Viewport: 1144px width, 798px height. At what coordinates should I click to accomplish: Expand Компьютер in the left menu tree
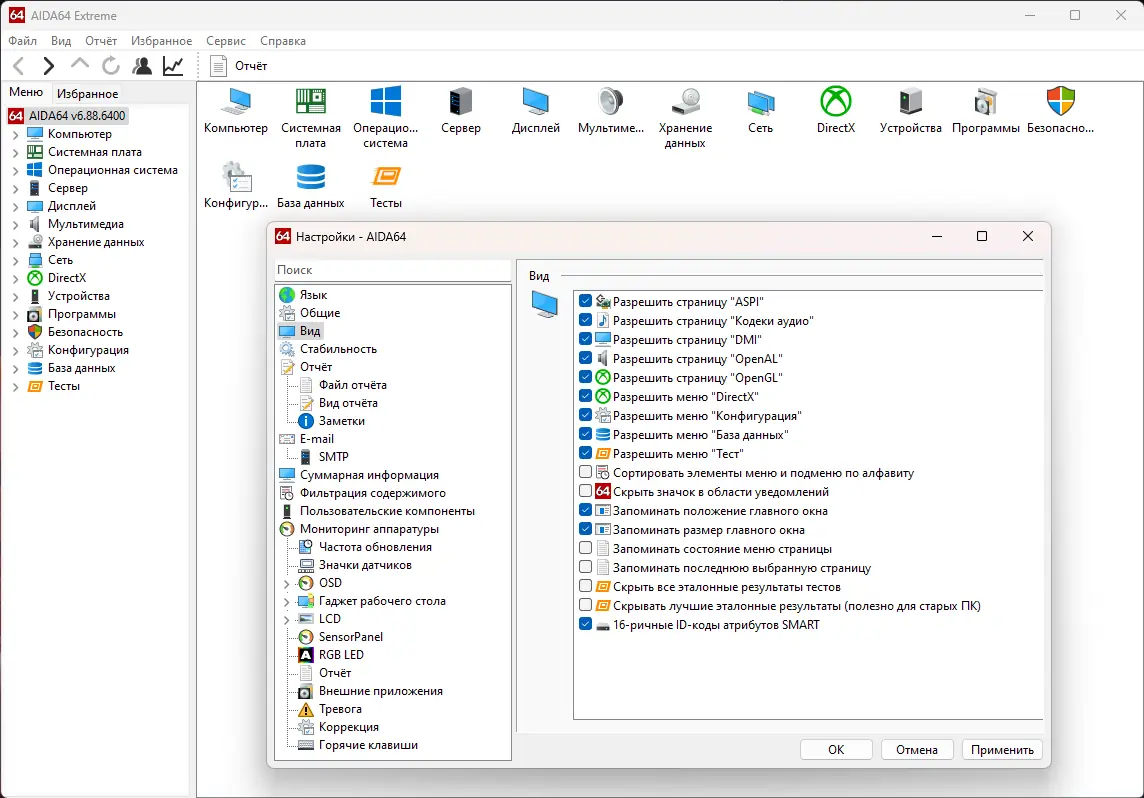15,134
